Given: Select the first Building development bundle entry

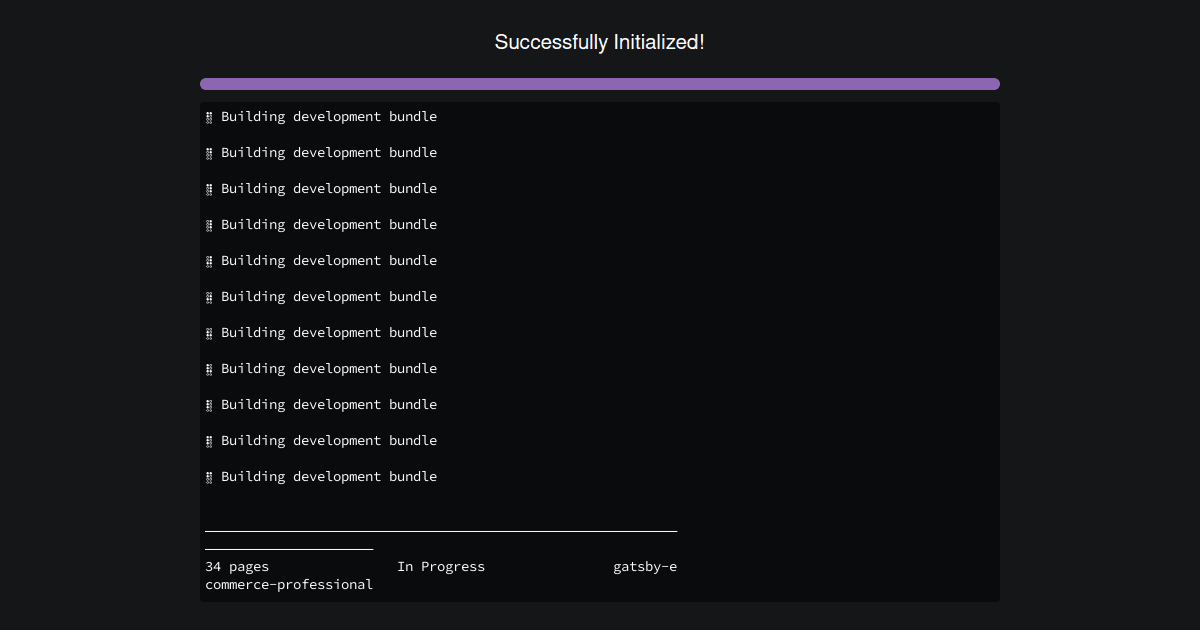Looking at the screenshot, I should [328, 116].
